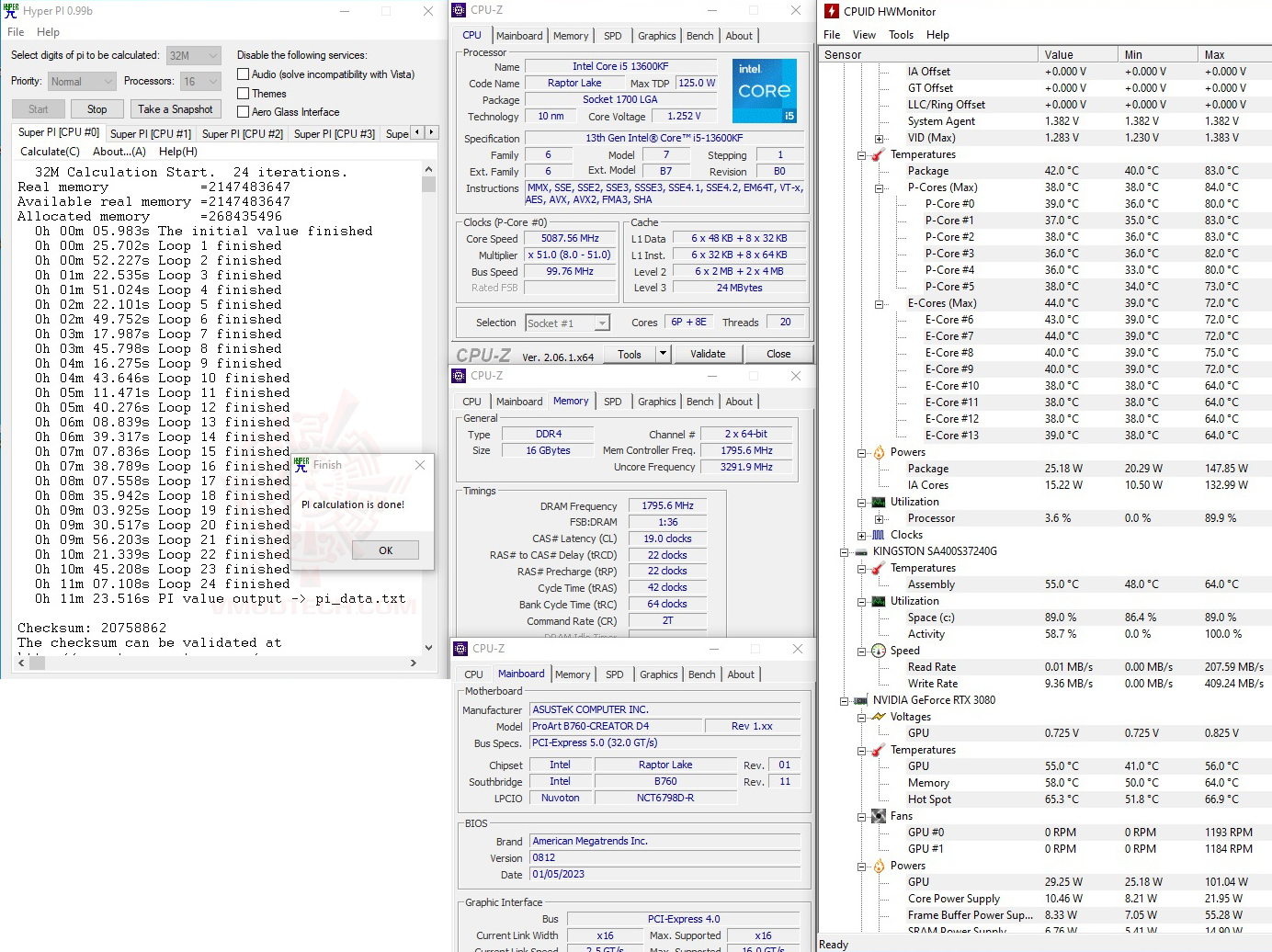Click OK in the Finish dialog
The height and width of the screenshot is (952, 1272).
click(x=386, y=550)
